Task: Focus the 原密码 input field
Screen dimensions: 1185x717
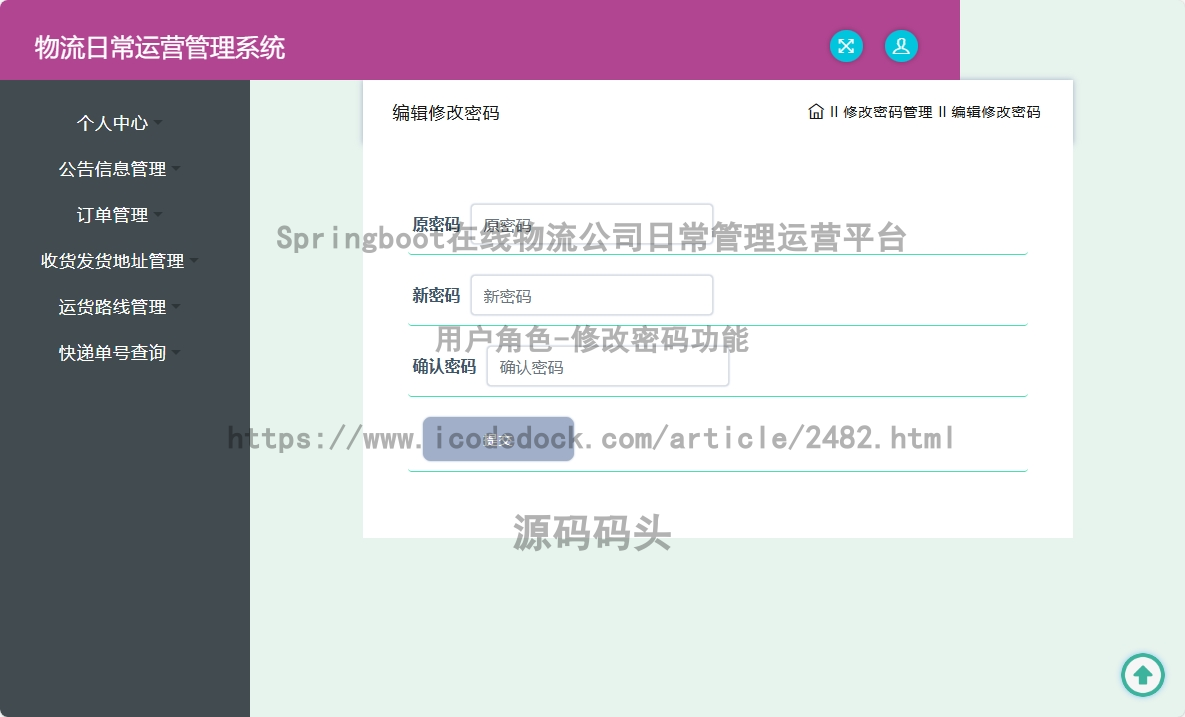Action: click(592, 224)
